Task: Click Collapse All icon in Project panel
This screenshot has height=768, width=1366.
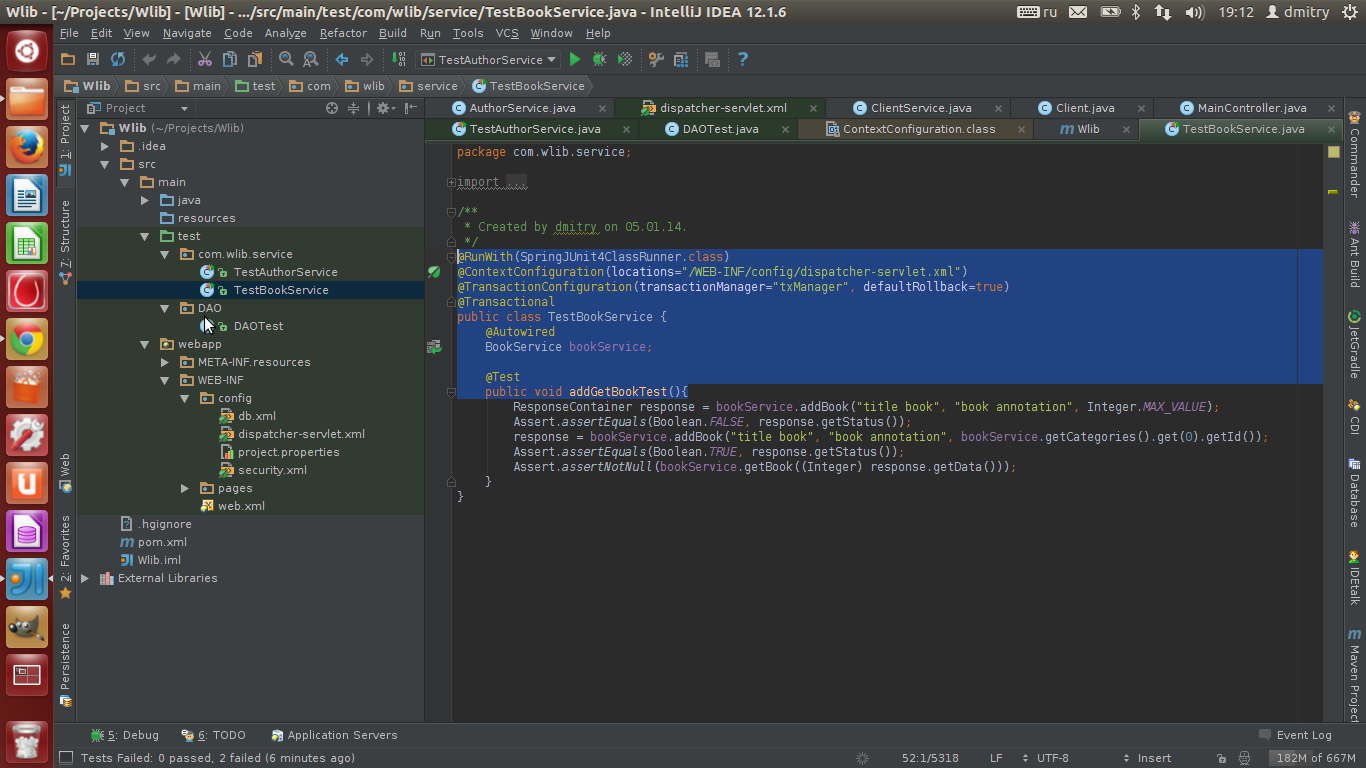Action: click(x=353, y=108)
